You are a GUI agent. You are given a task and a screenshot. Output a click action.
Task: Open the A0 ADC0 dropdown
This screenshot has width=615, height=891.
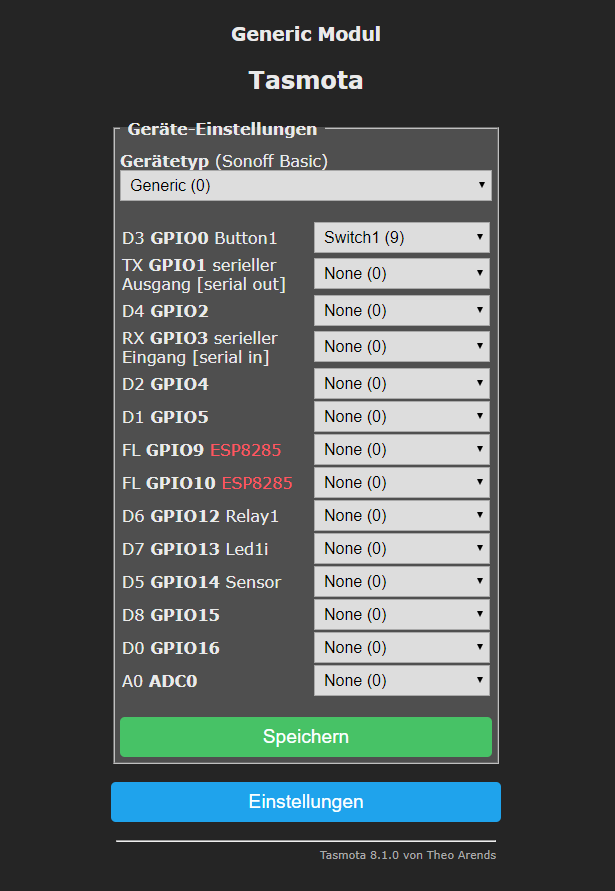[402, 681]
